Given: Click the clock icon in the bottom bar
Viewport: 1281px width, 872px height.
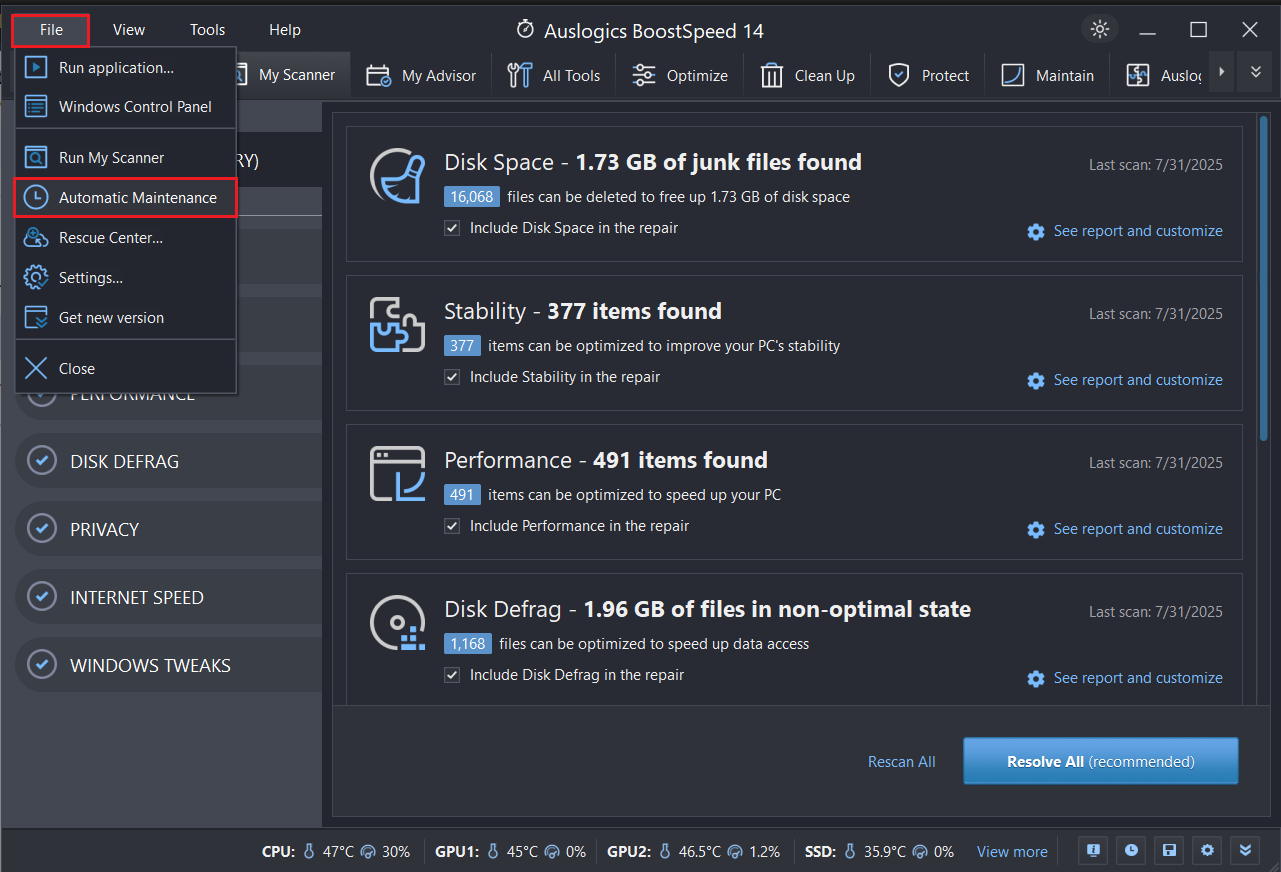Looking at the screenshot, I should pyautogui.click(x=1130, y=850).
